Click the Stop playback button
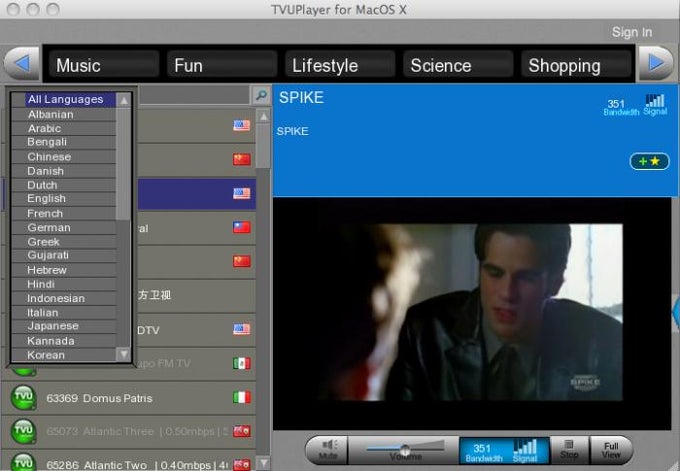 (569, 450)
